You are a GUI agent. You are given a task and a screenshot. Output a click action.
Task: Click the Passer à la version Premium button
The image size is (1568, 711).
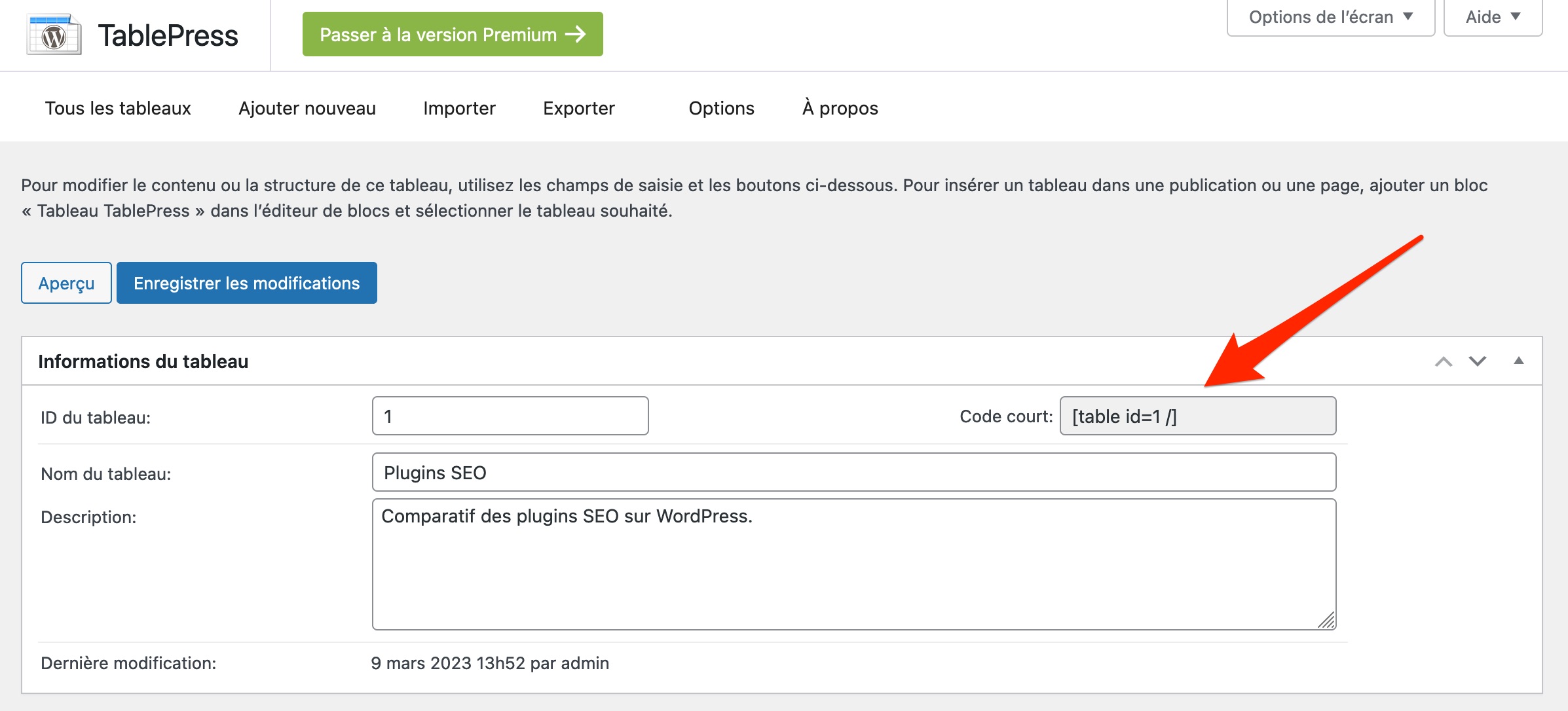(453, 34)
